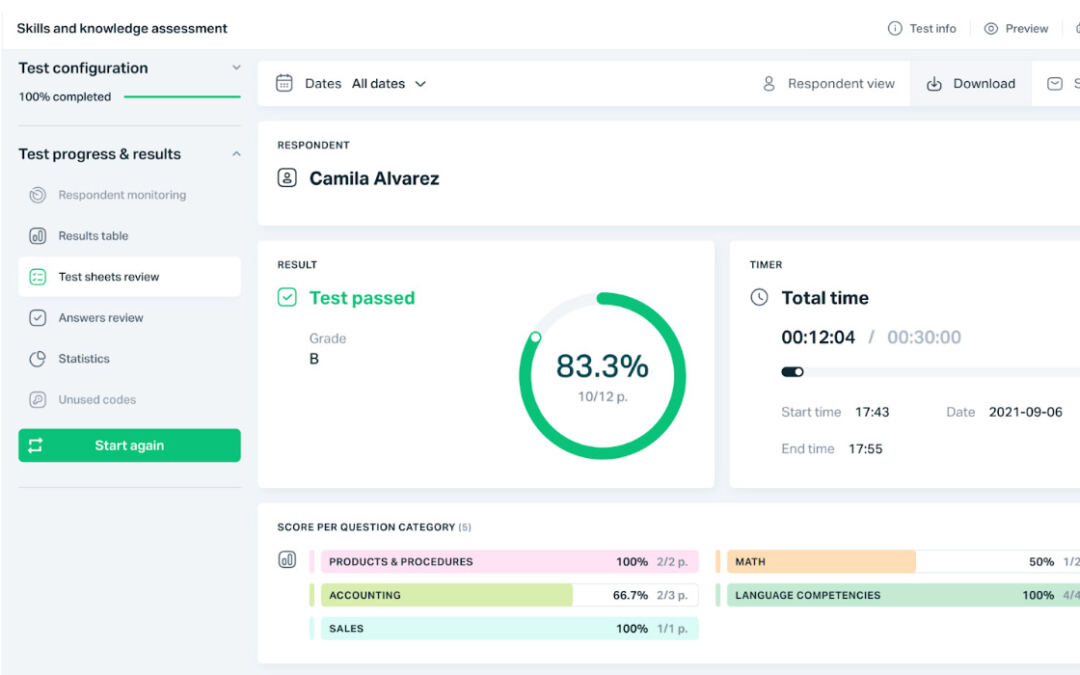Open Respondent monitoring in sidebar
The image size is (1080, 675).
[121, 195]
